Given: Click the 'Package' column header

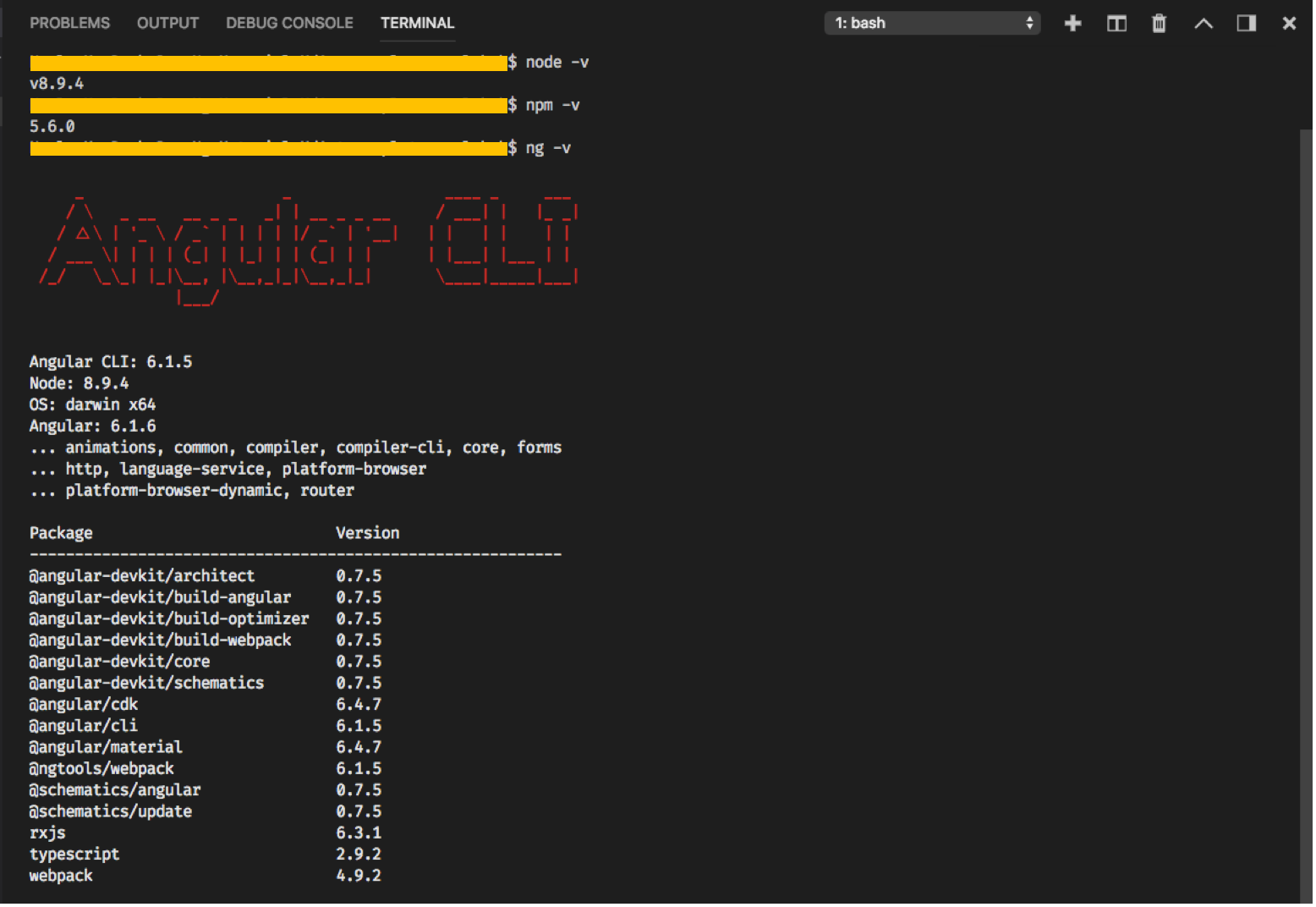Looking at the screenshot, I should [x=61, y=533].
